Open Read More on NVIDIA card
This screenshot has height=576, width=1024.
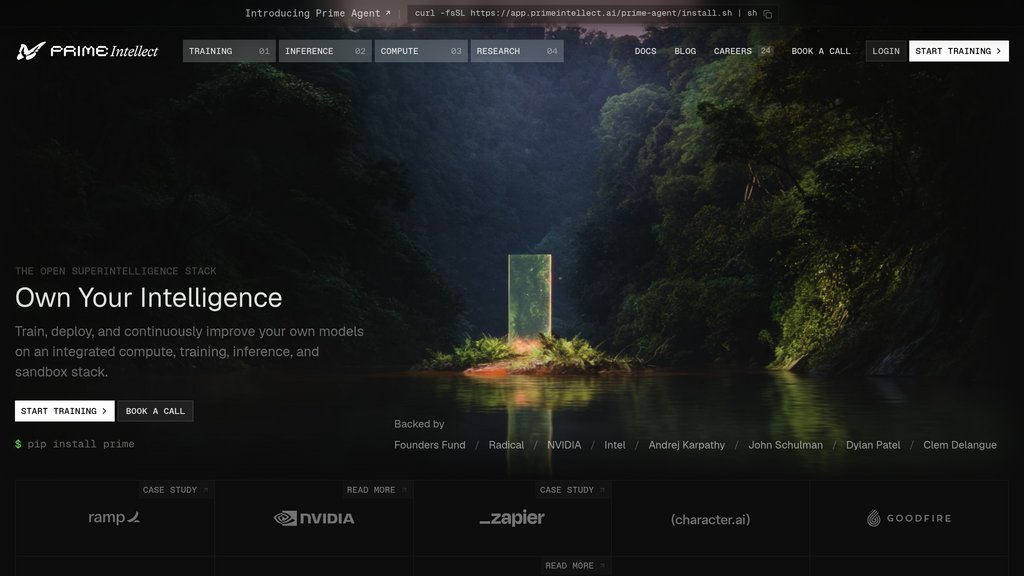pyautogui.click(x=376, y=490)
